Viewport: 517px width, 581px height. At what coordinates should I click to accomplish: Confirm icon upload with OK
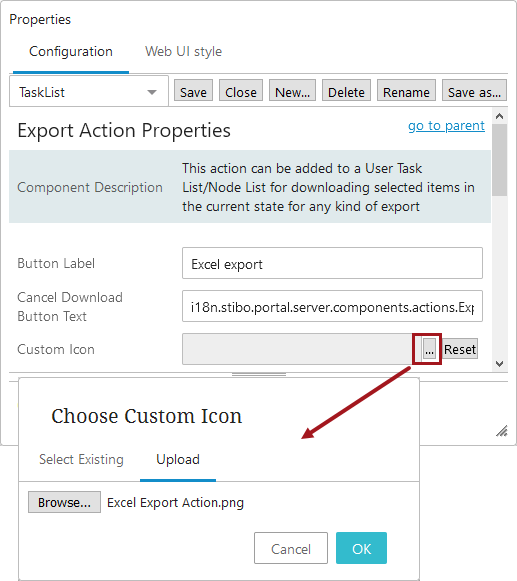361,548
